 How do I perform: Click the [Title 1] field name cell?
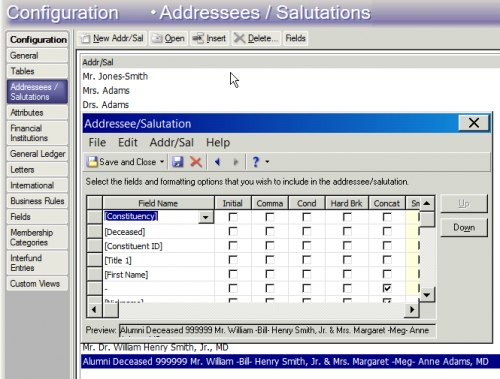[x=159, y=260]
